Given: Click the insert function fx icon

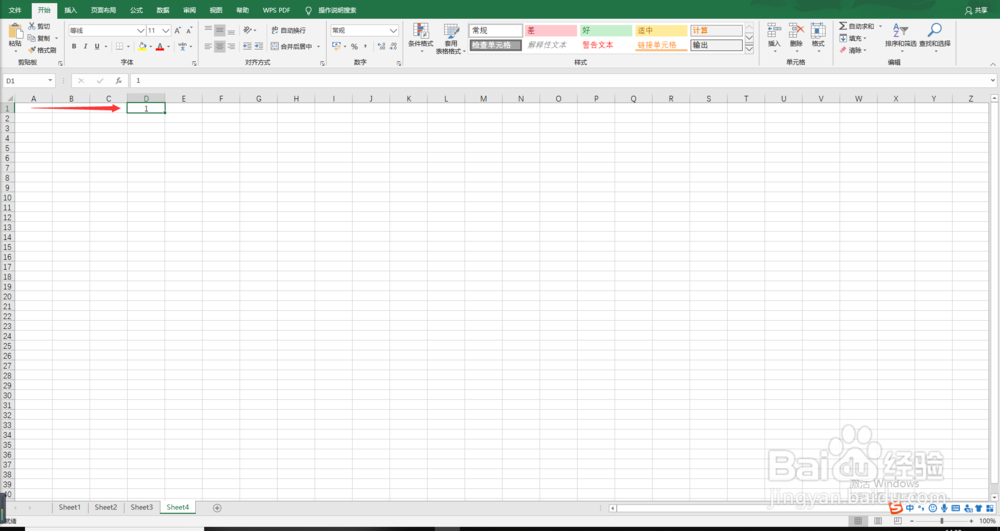Looking at the screenshot, I should (119, 81).
